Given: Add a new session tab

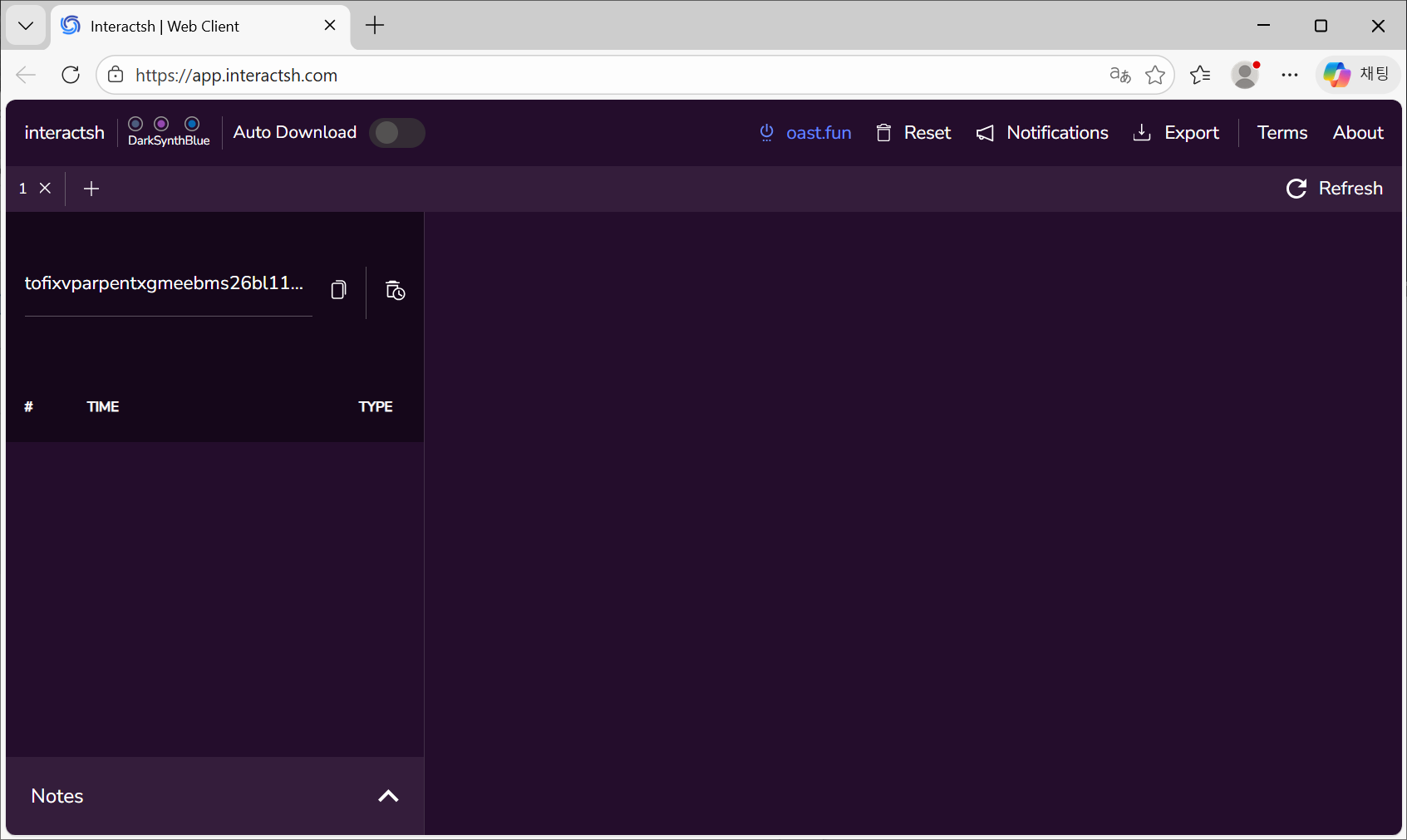Looking at the screenshot, I should [91, 189].
